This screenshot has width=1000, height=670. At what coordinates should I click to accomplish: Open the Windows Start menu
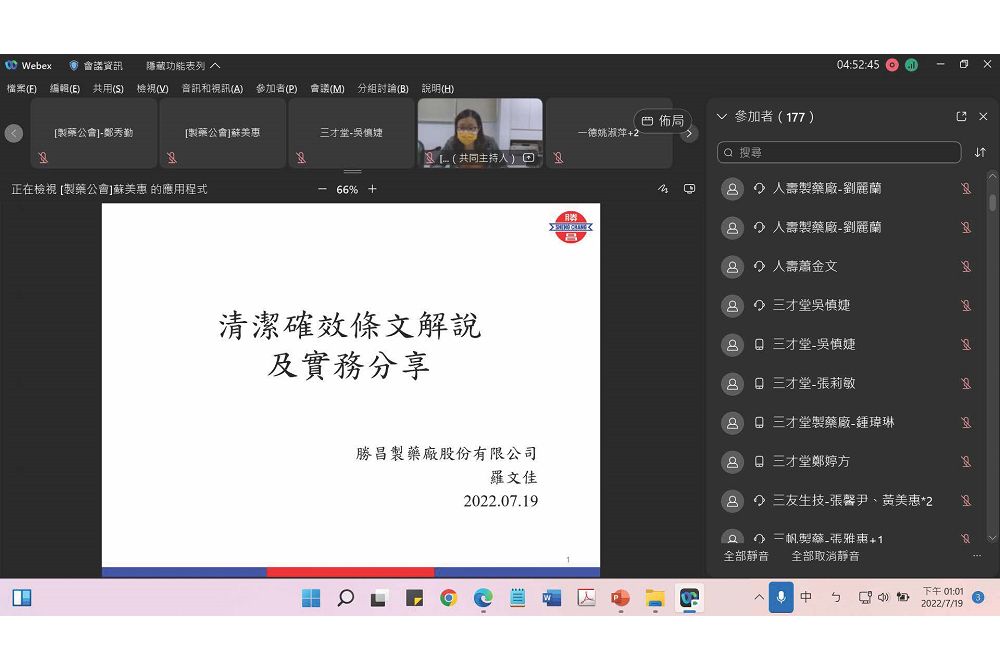[x=311, y=598]
